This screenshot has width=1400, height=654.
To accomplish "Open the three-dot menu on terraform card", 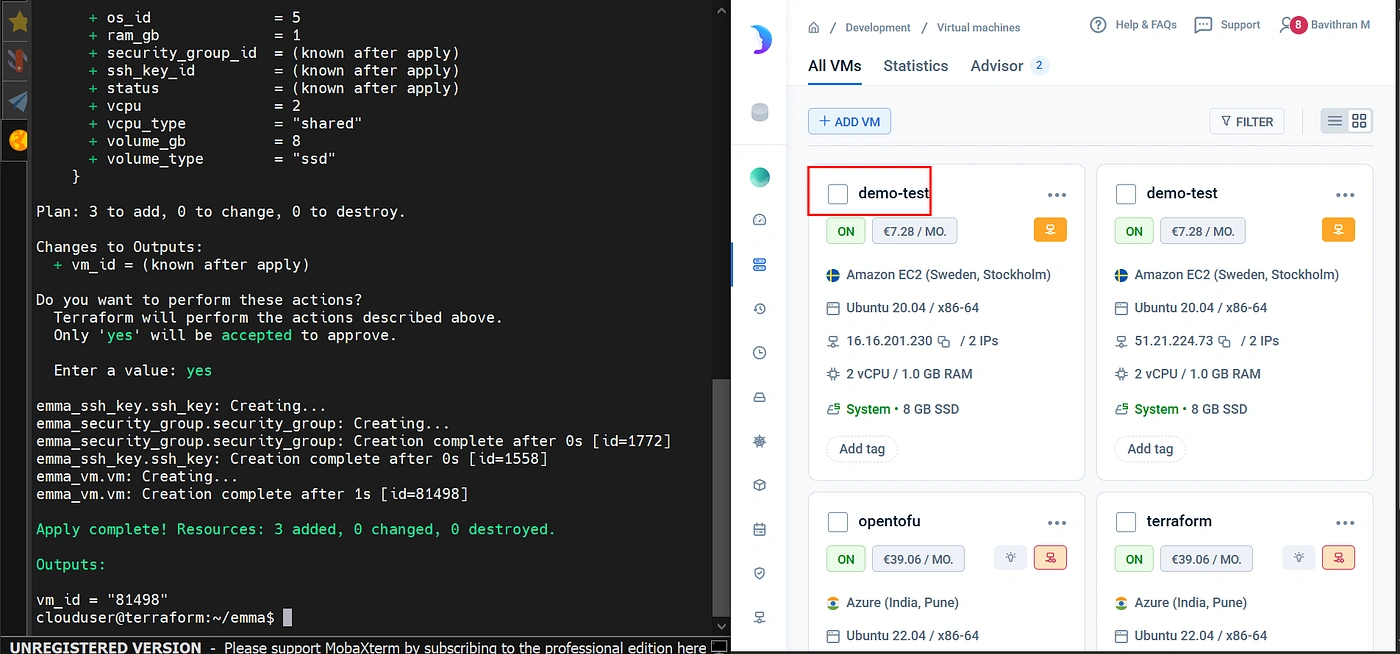I will coord(1345,523).
